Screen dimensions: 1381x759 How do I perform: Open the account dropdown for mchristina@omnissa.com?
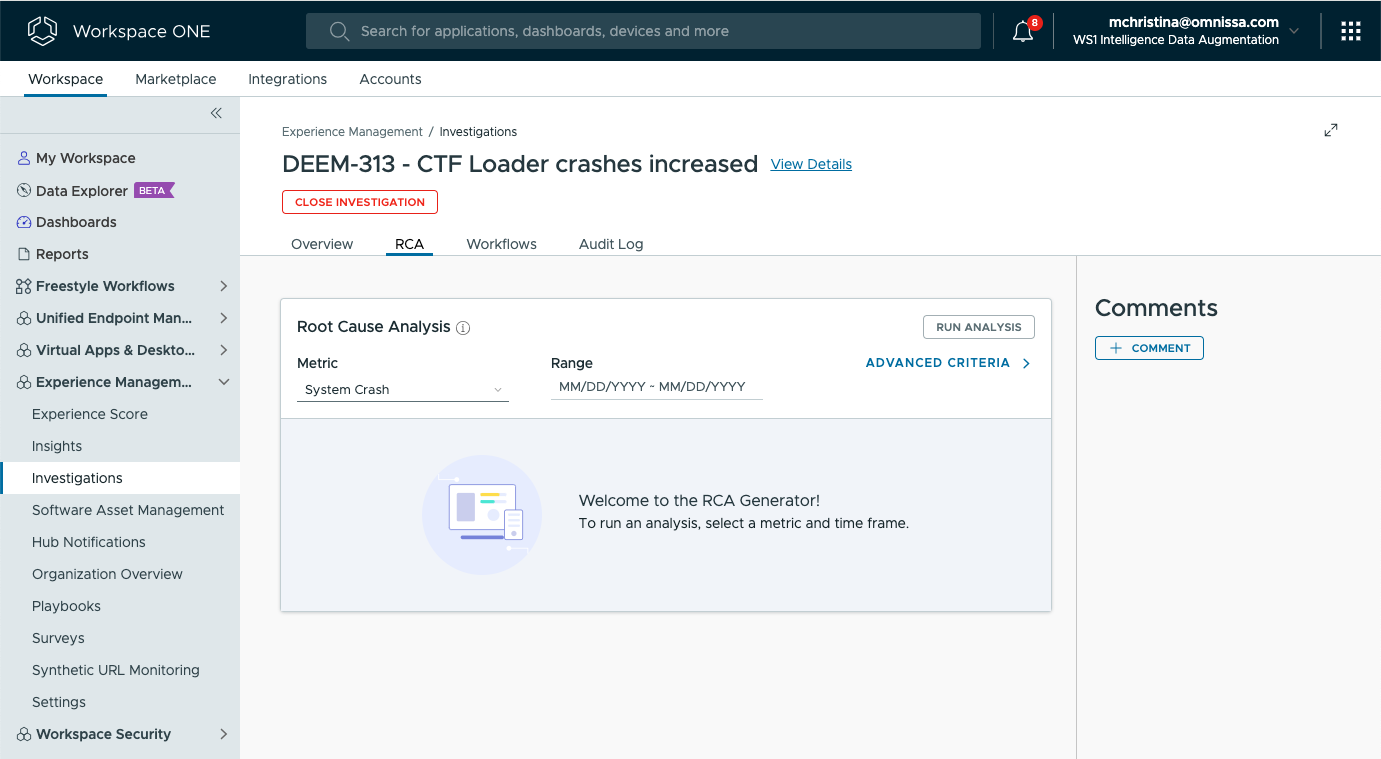pyautogui.click(x=1294, y=31)
